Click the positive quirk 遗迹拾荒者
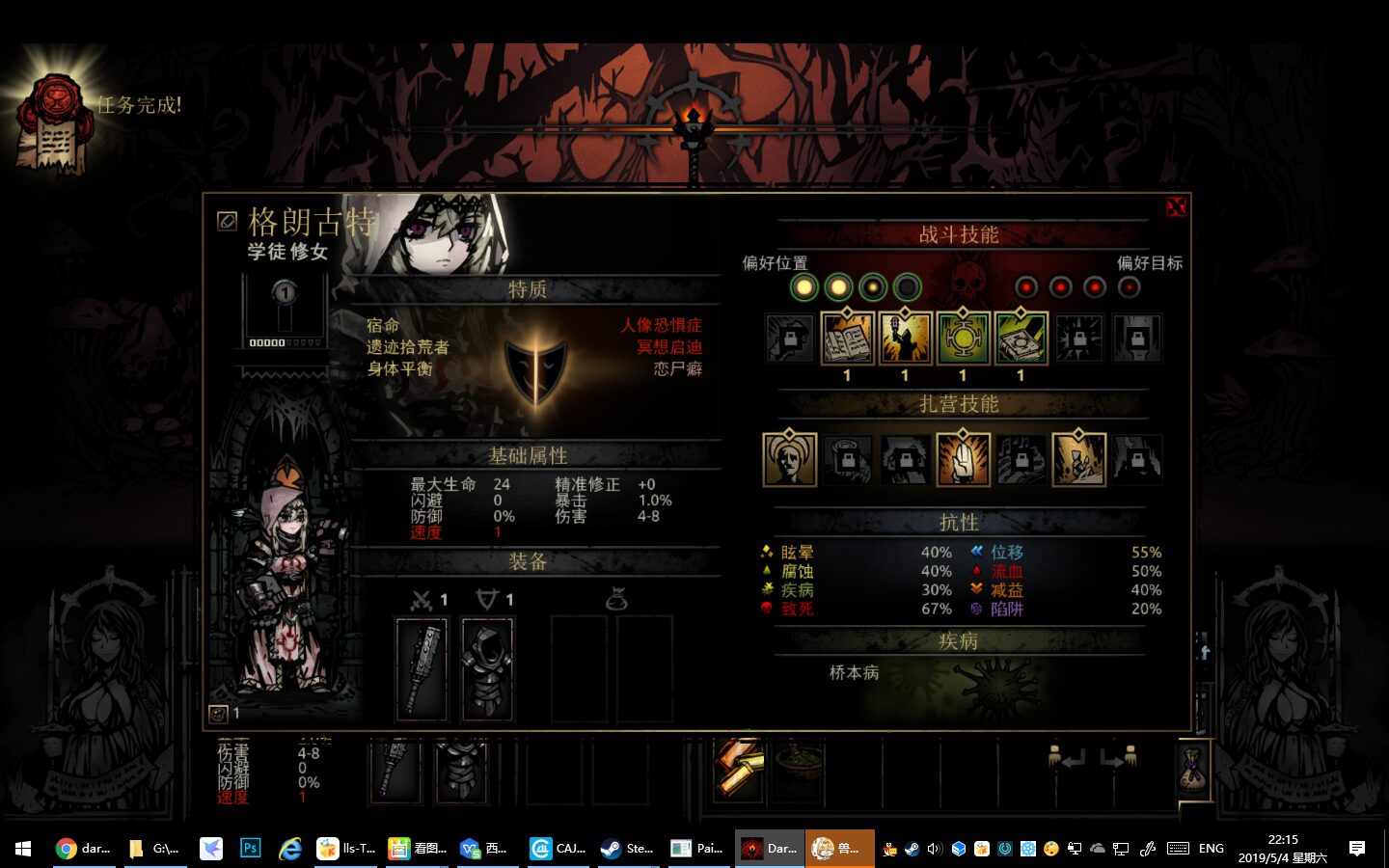 click(408, 347)
